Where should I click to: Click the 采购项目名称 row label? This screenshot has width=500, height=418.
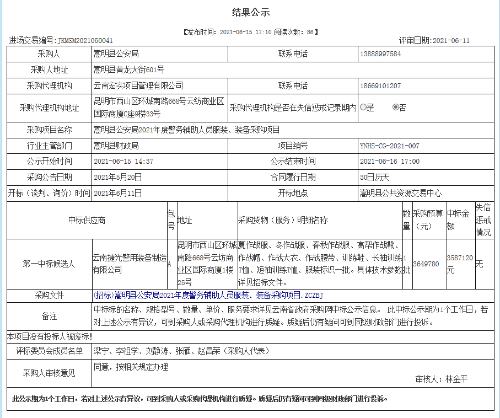(49, 130)
